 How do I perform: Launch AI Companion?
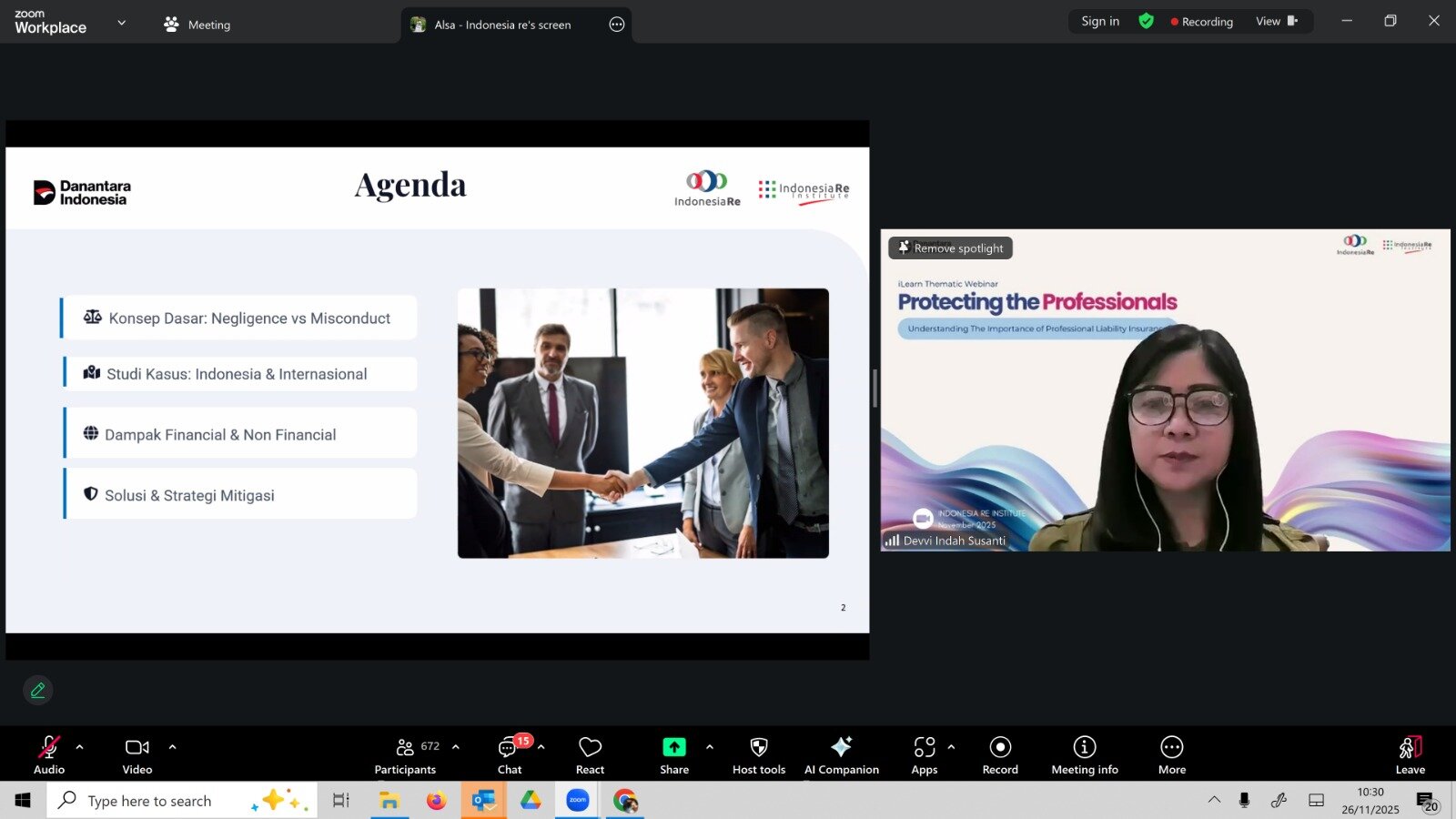pos(842,755)
